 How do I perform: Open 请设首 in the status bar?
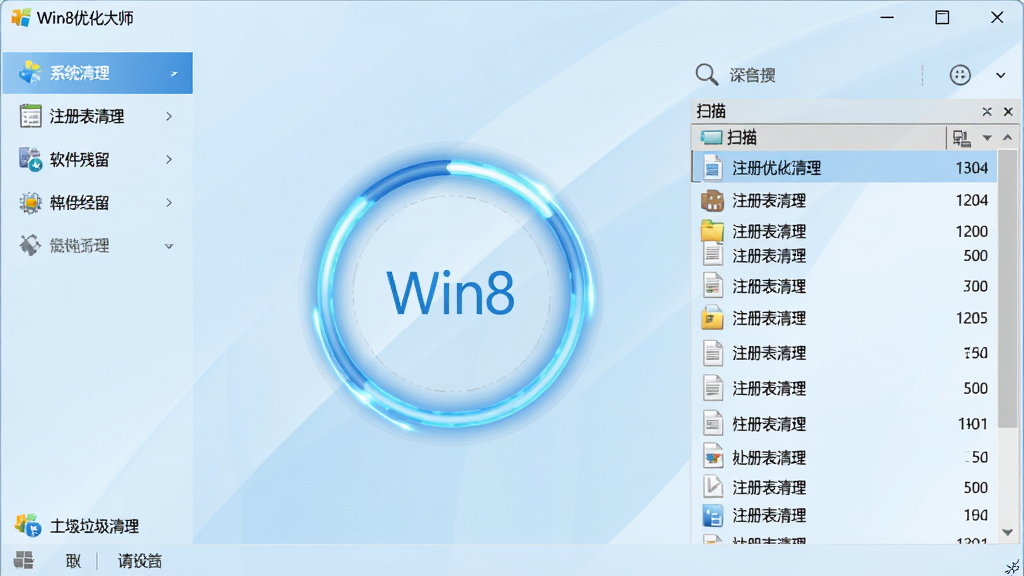pyautogui.click(x=140, y=561)
